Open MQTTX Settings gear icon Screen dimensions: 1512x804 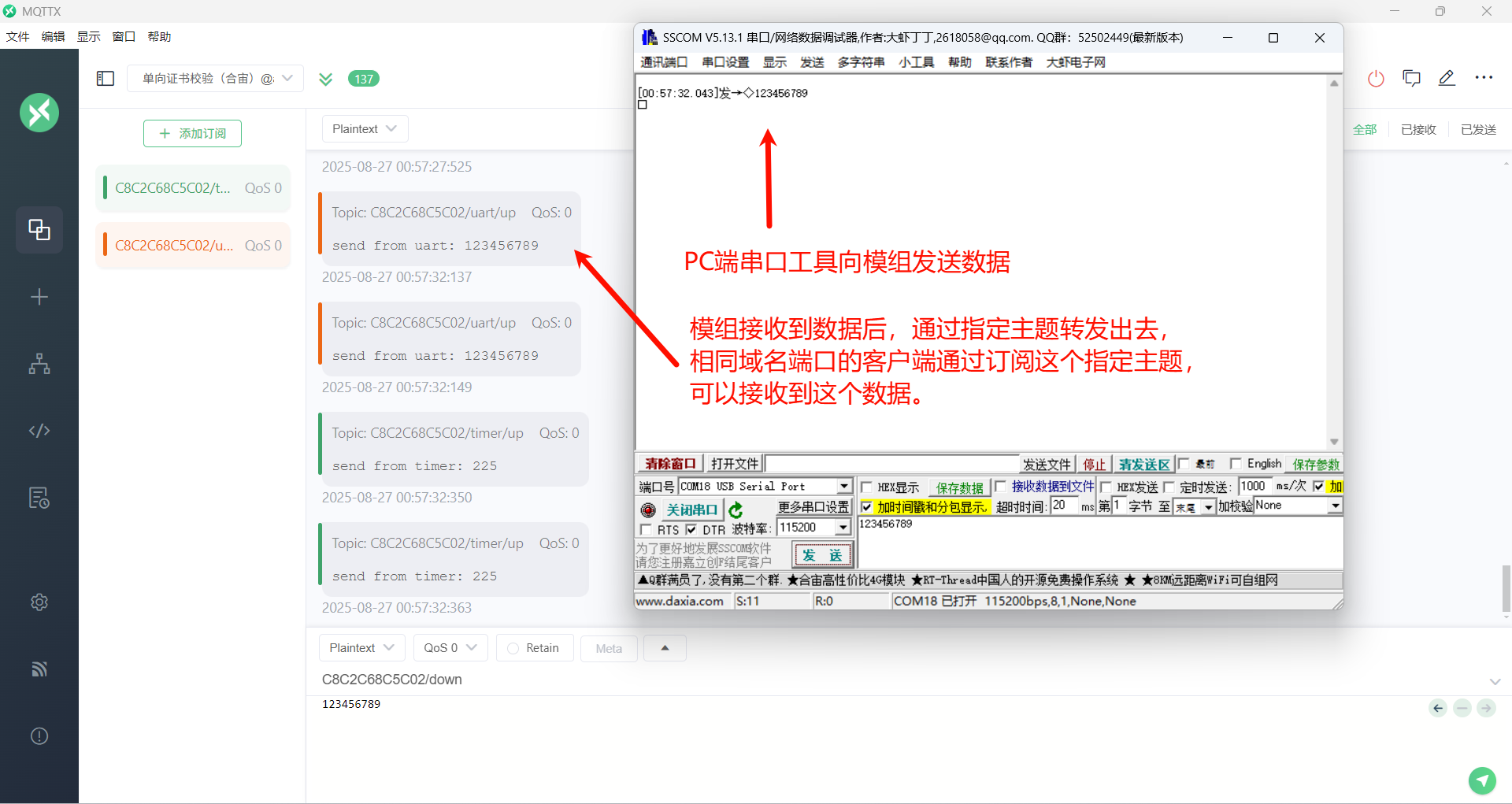[39, 602]
